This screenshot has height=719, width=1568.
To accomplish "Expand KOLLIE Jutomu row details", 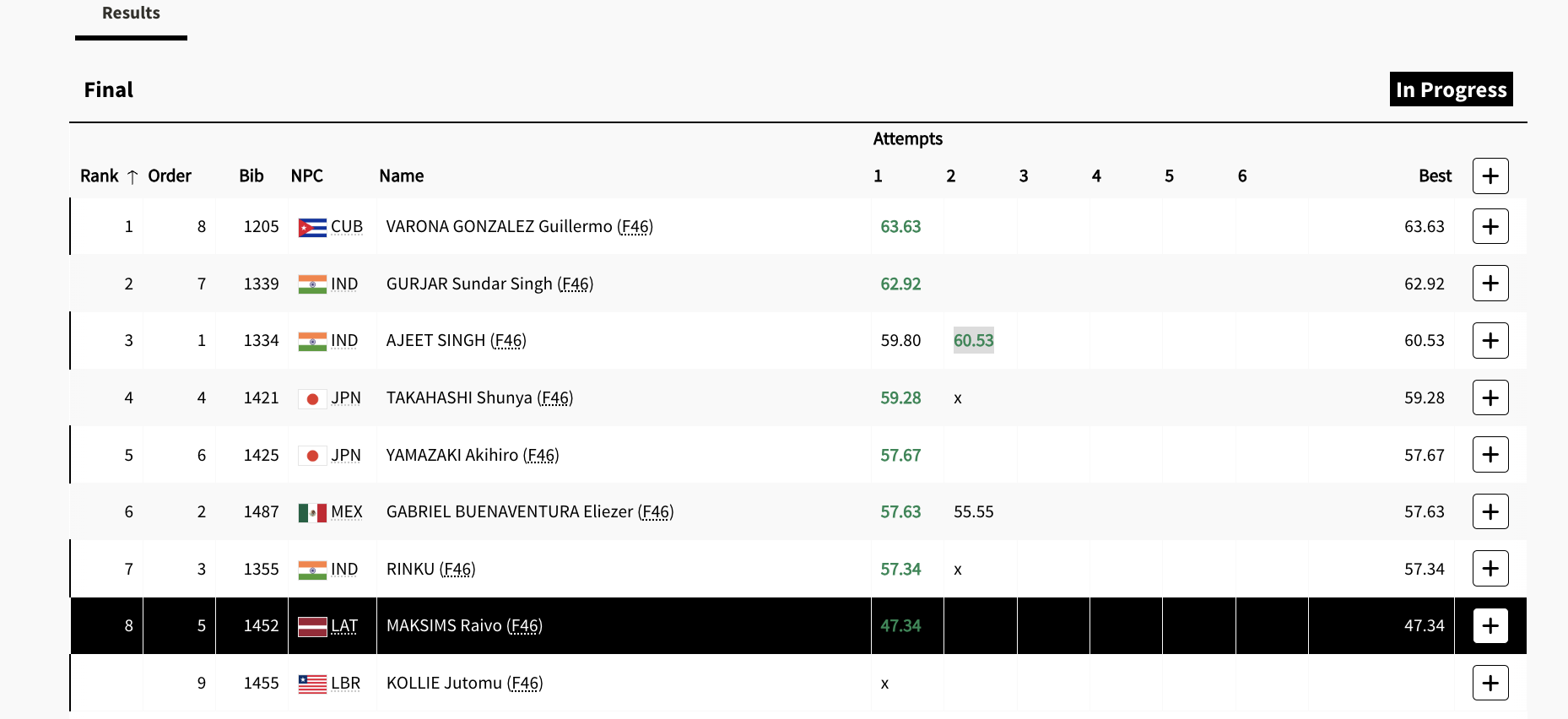I will 1490,683.
